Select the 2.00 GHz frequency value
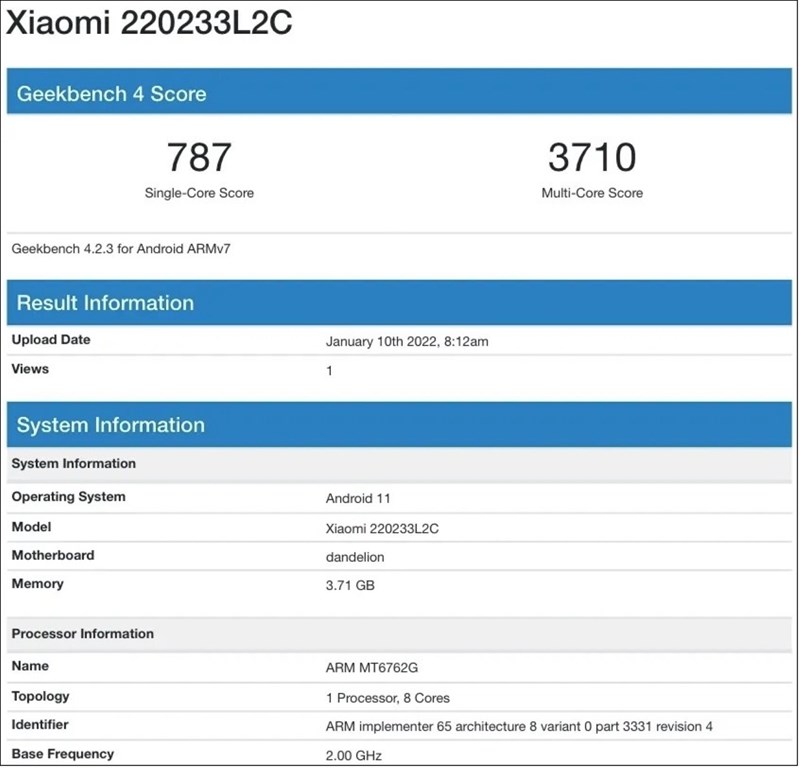 click(354, 756)
